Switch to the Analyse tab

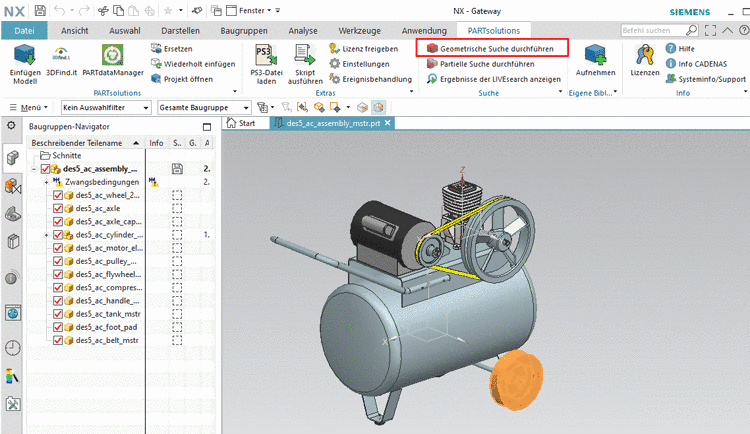pos(303,31)
